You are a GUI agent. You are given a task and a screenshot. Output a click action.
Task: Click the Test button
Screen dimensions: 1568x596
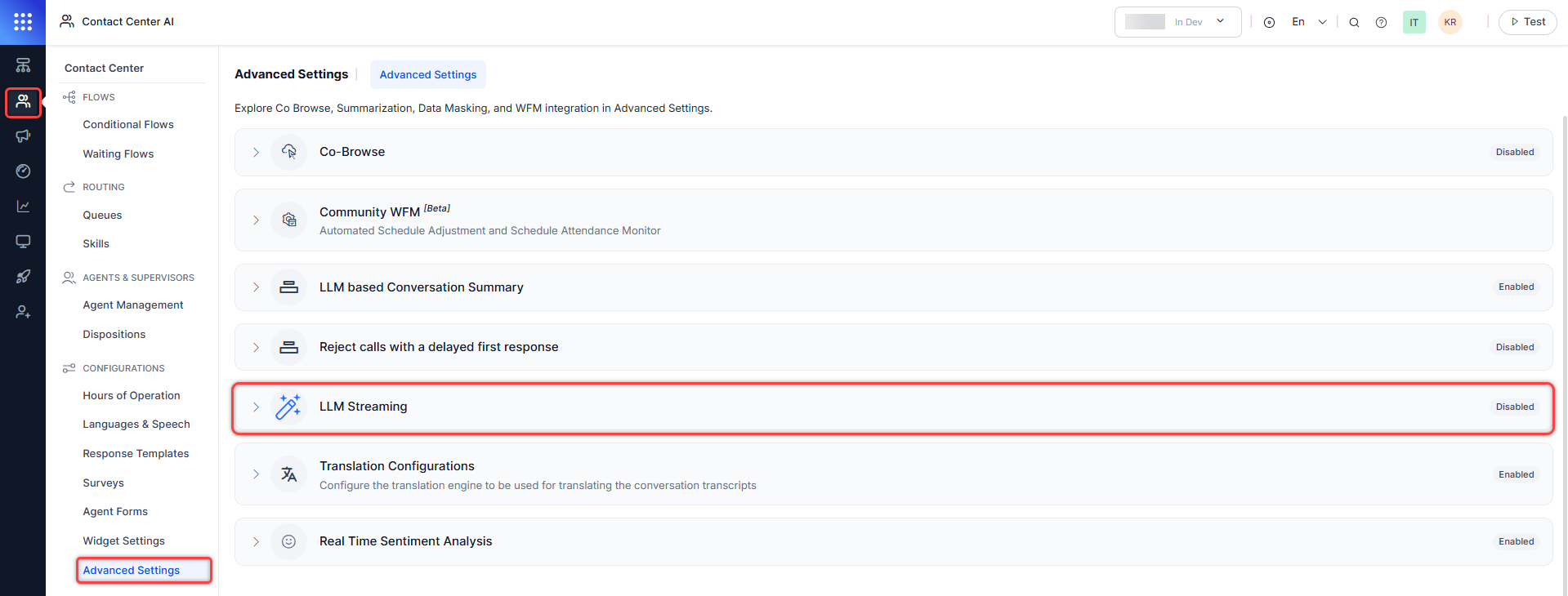click(1527, 22)
